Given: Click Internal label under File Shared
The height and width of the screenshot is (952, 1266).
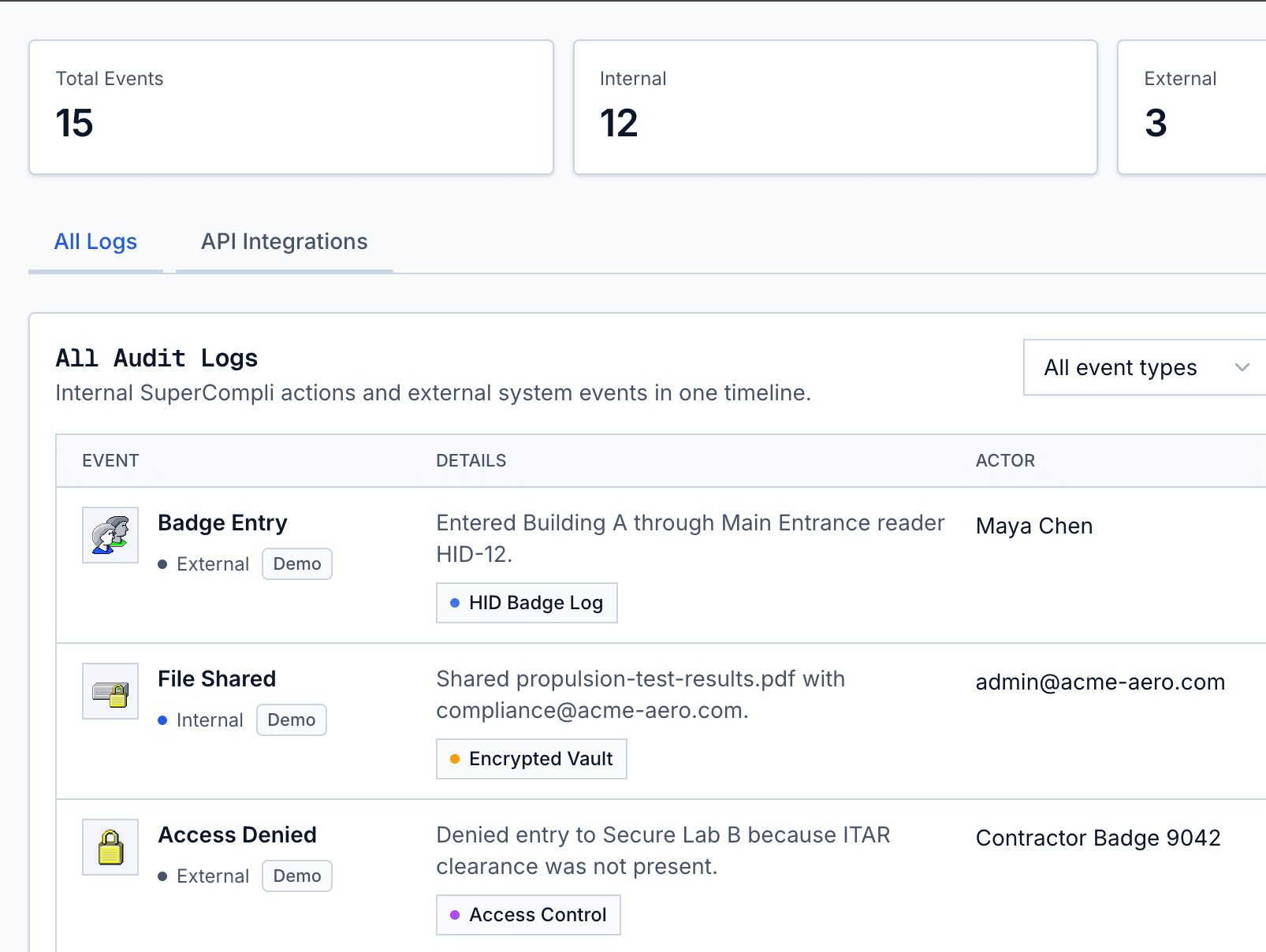Looking at the screenshot, I should point(210,720).
